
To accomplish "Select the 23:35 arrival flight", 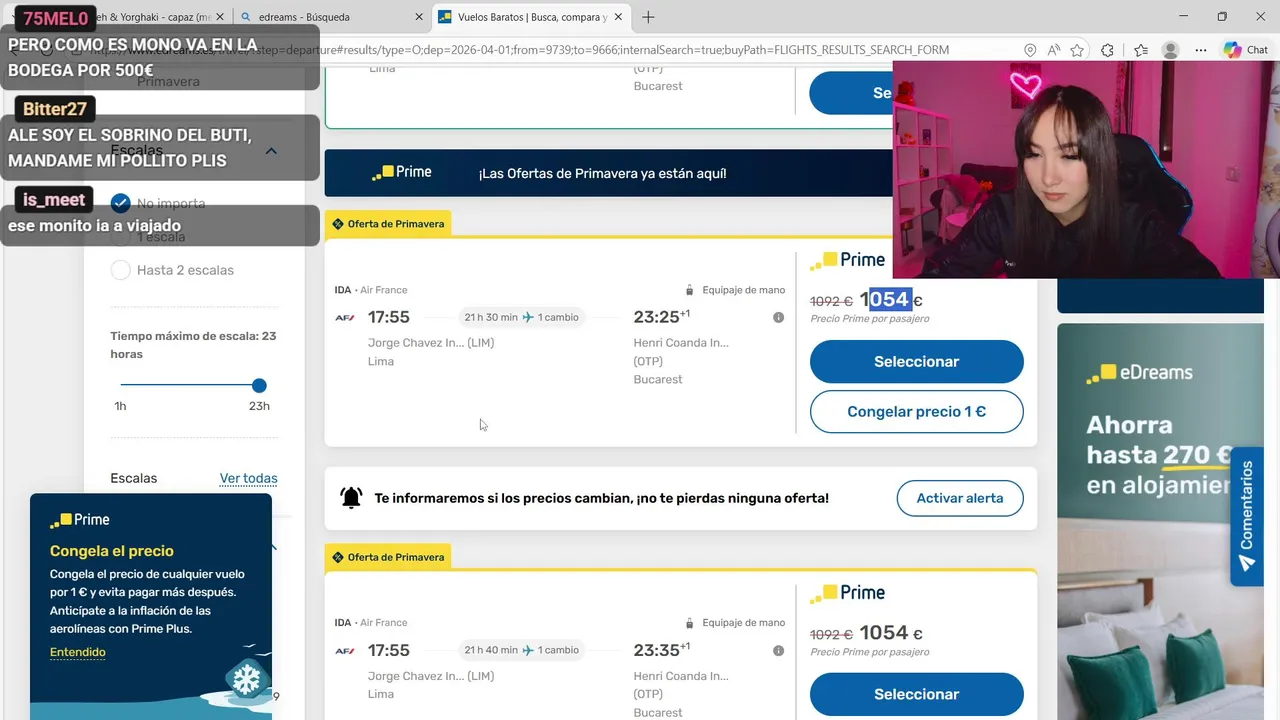I will (x=916, y=694).
